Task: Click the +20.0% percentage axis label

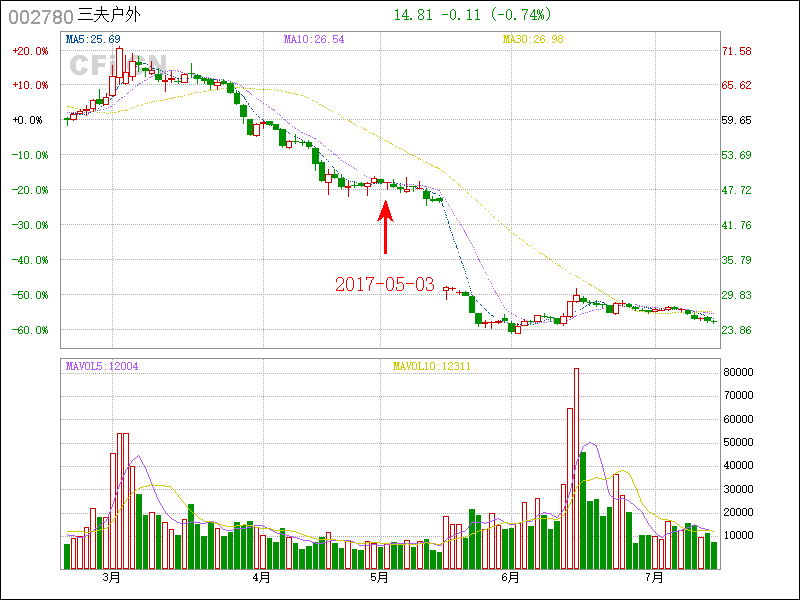Action: (28, 51)
